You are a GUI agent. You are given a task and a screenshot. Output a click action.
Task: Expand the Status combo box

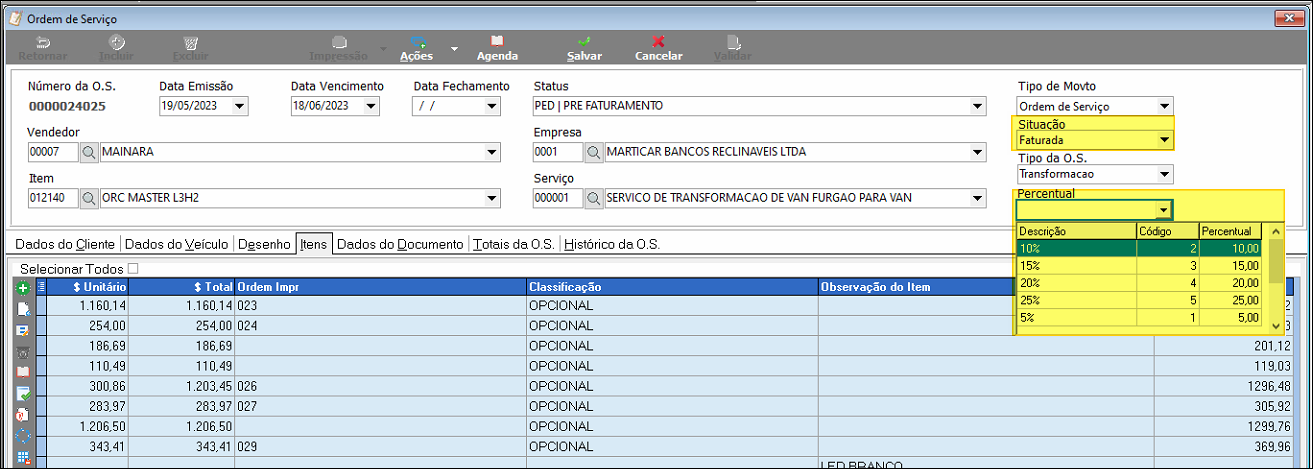(977, 105)
